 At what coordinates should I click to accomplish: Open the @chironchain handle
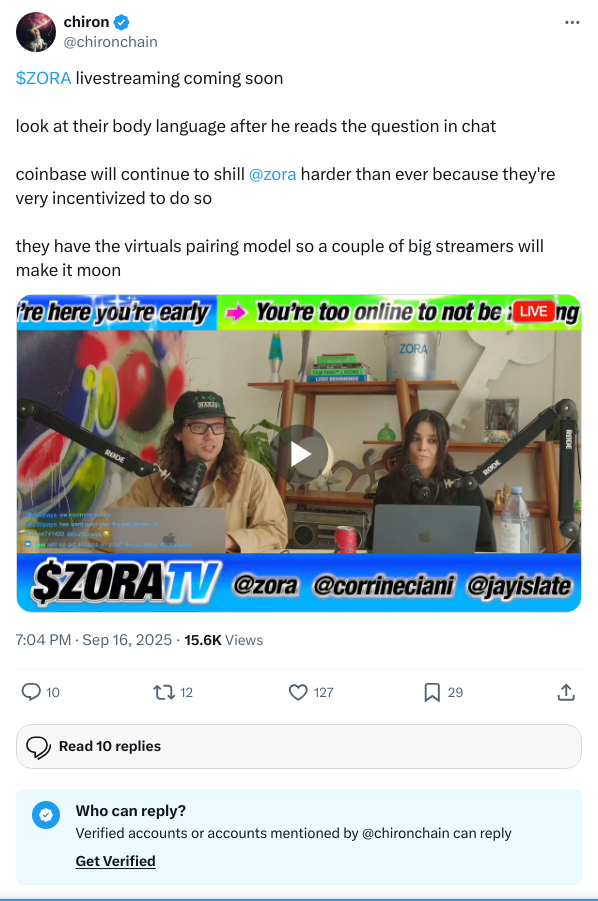[110, 42]
